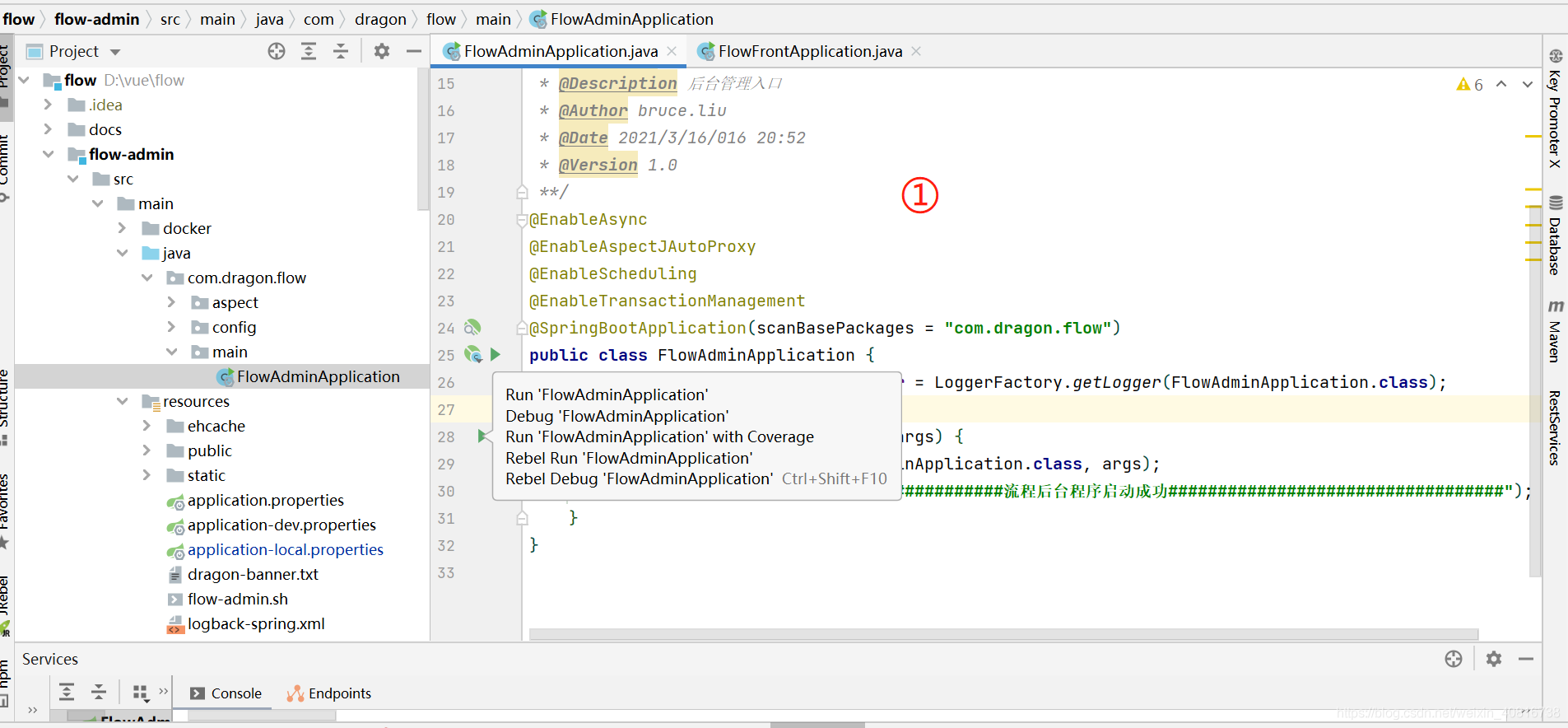Expand the ehcache folder
Viewport: 1568px width, 728px height.
147,426
